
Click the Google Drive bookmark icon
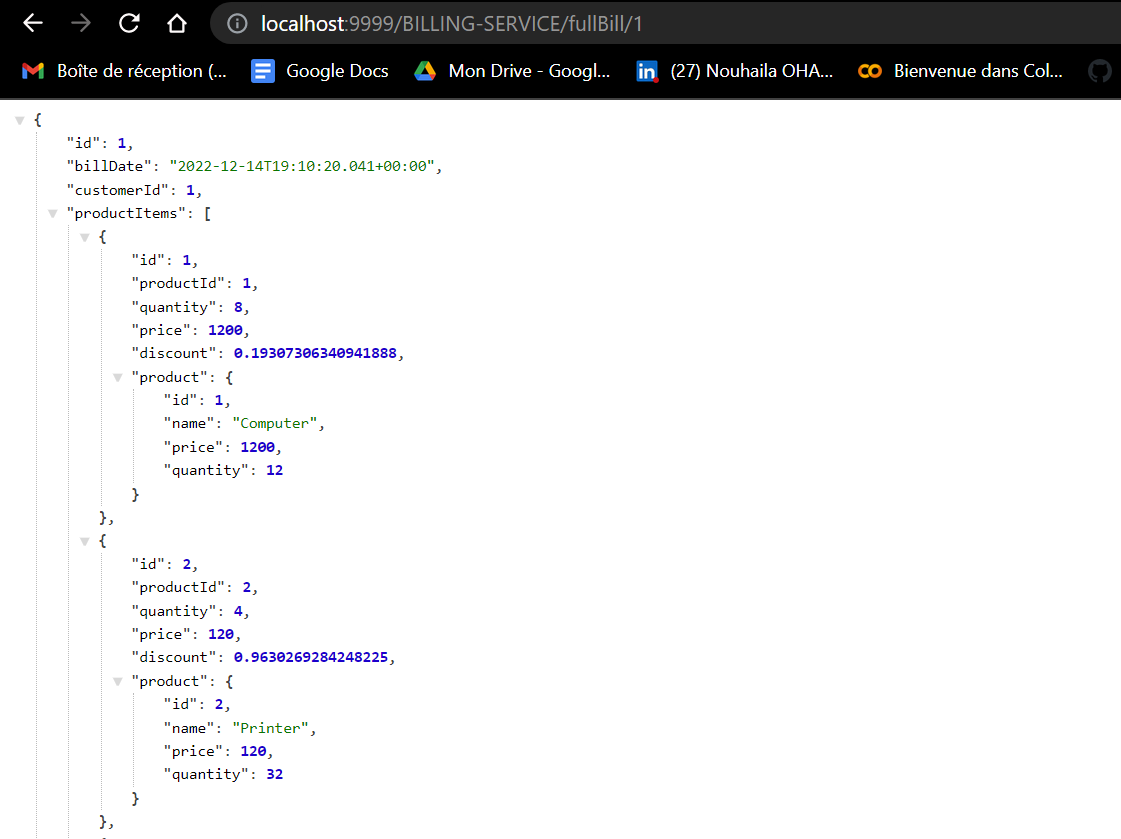point(424,70)
